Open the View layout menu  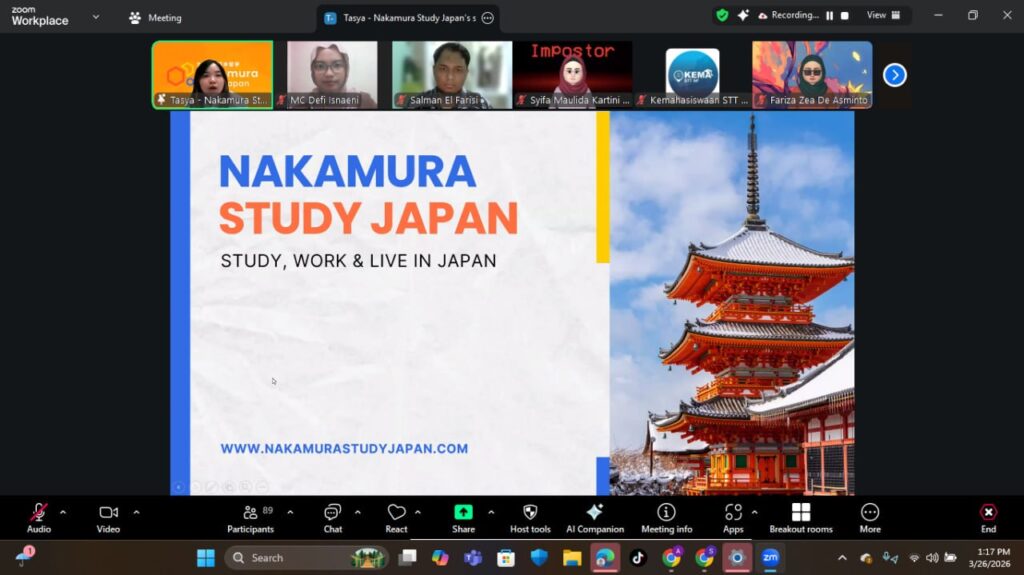(884, 15)
